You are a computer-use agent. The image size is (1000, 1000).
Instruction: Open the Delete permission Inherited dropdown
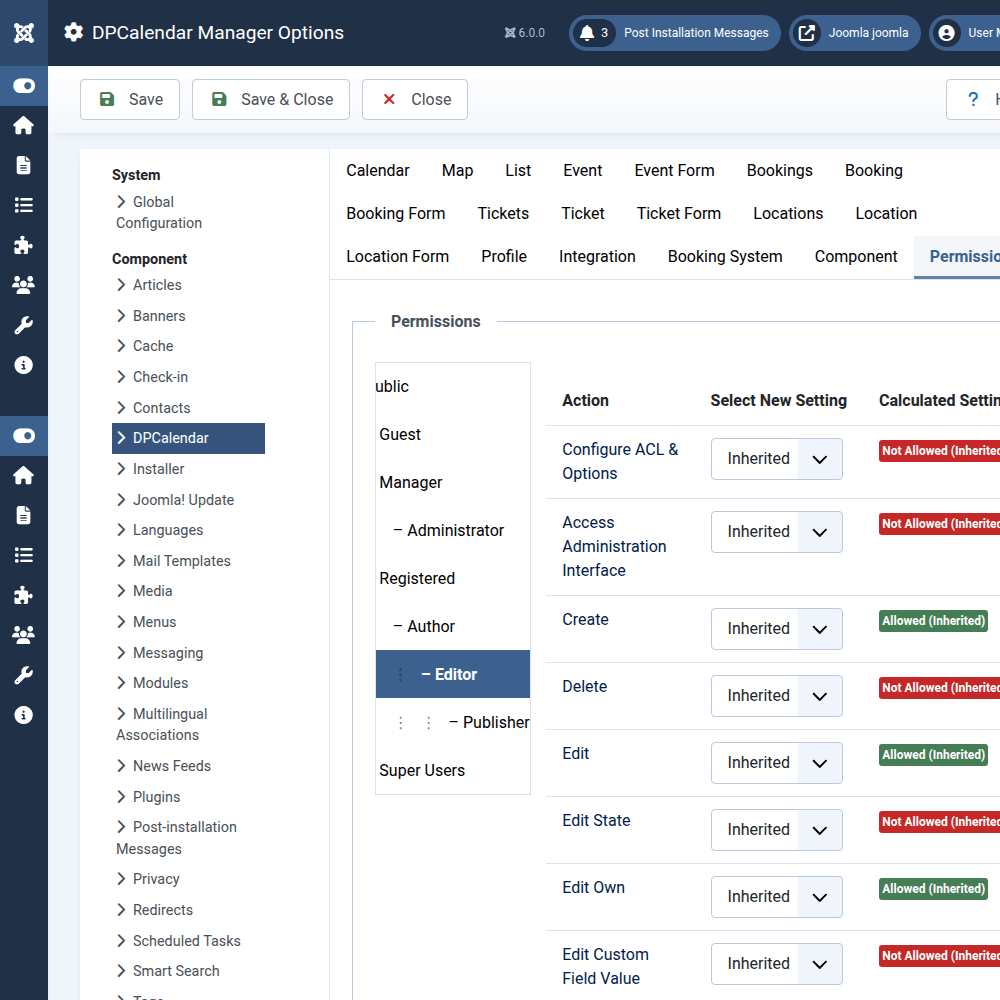[x=776, y=695]
